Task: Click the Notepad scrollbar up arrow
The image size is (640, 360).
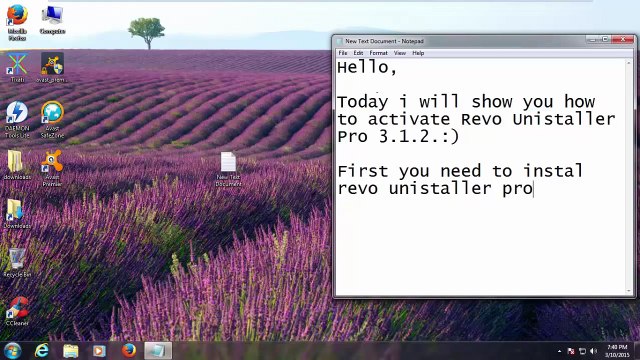Action: point(629,63)
